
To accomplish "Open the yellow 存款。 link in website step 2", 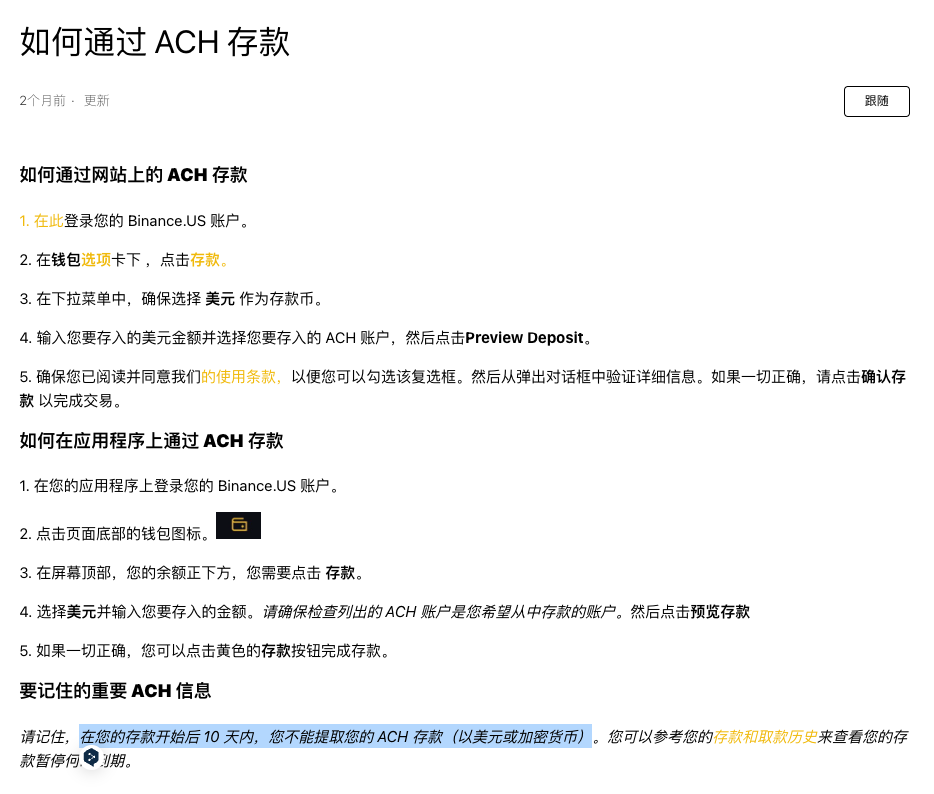I will (x=209, y=260).
